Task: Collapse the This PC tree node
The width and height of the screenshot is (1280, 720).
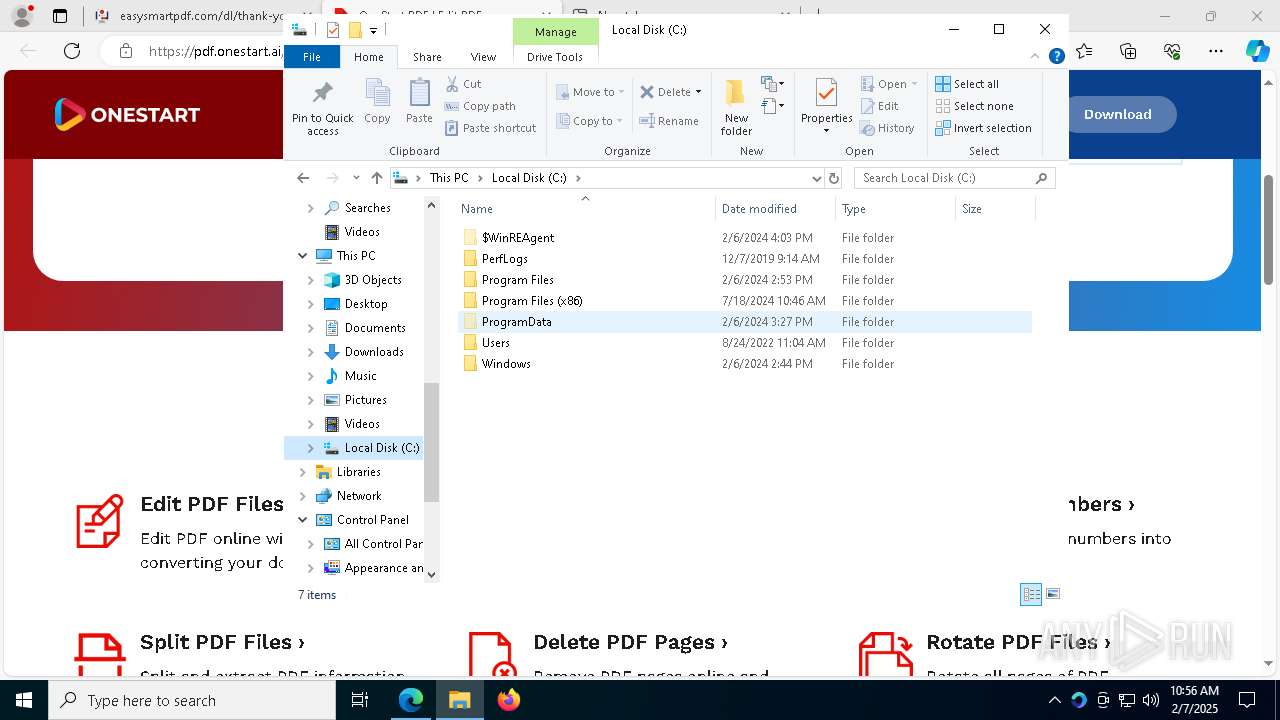Action: pos(303,256)
